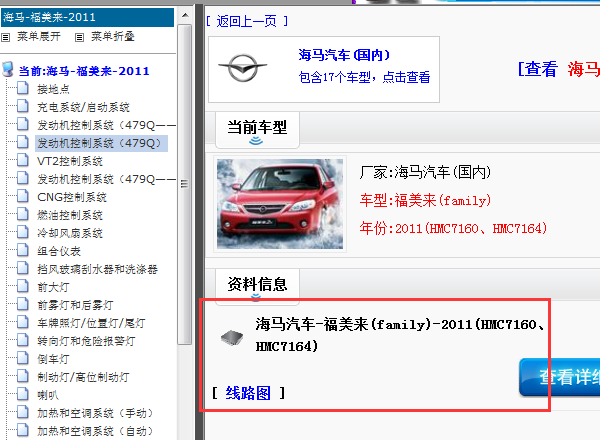Collapse all menus with 菜单折叠

(x=112, y=37)
